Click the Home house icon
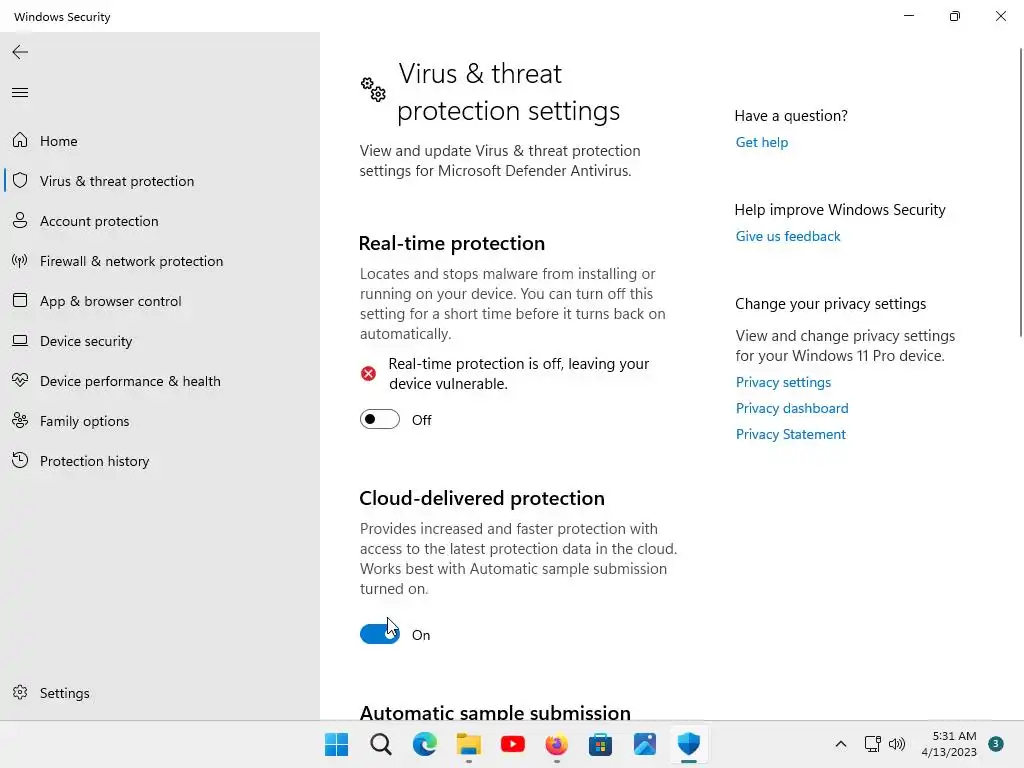 [x=20, y=140]
